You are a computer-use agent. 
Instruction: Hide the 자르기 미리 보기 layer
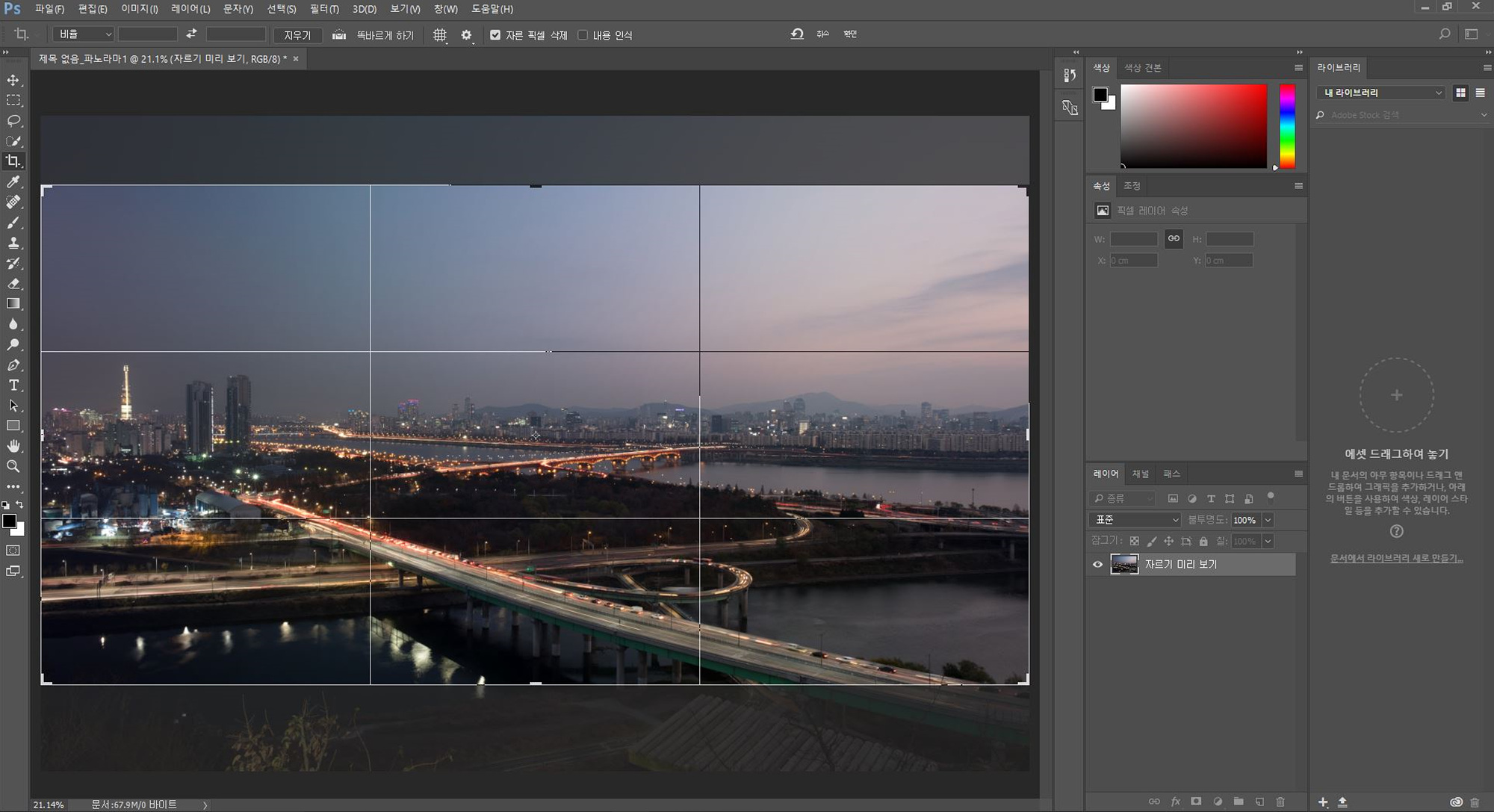(x=1097, y=565)
